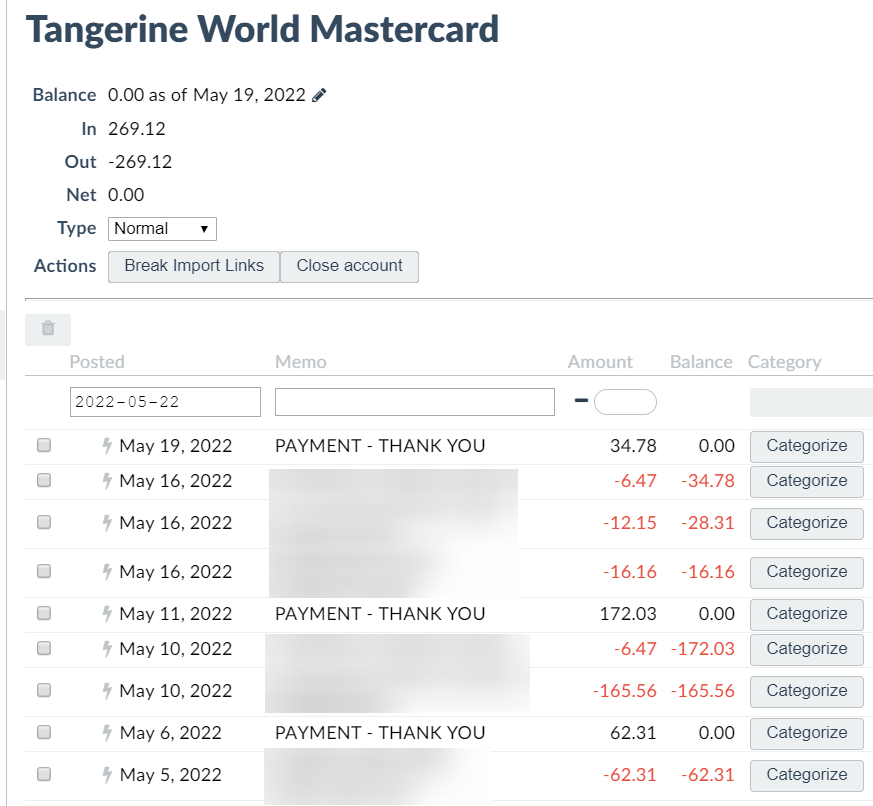Toggle the minus sign next to the amount filter
Screen dimensions: 873x806
583,398
